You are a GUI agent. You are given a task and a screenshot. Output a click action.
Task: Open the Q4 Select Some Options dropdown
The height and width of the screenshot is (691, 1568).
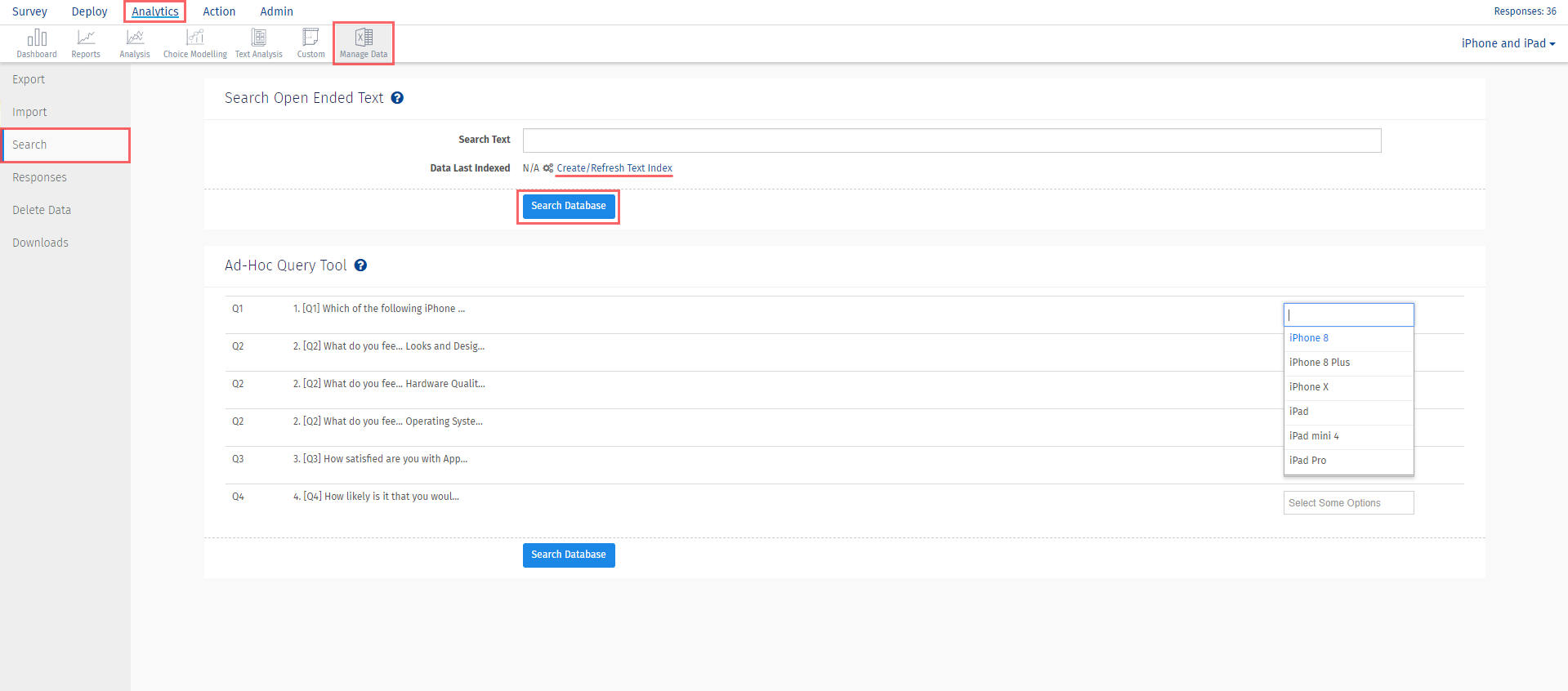[1348, 503]
